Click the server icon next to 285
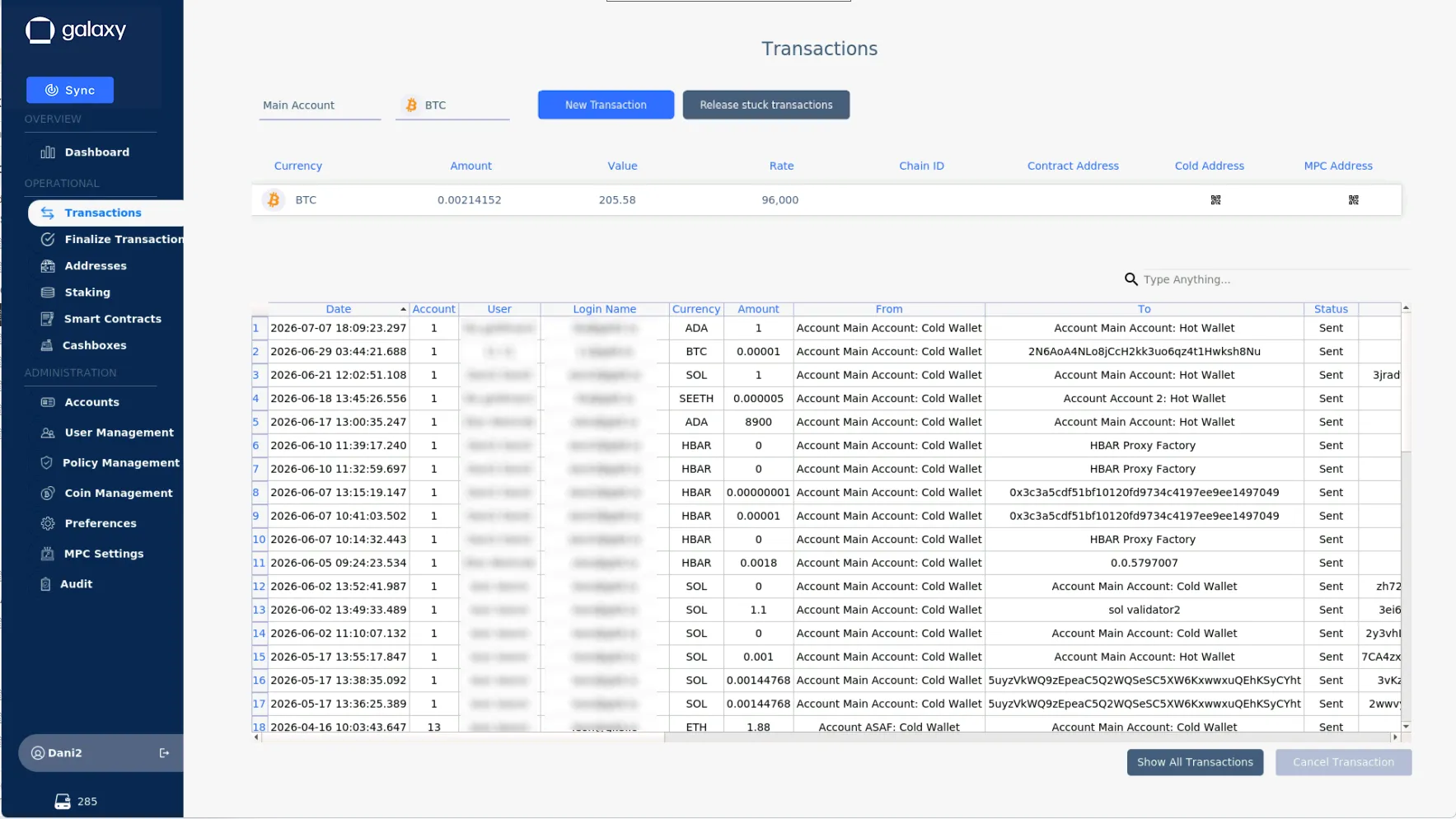 click(x=63, y=802)
